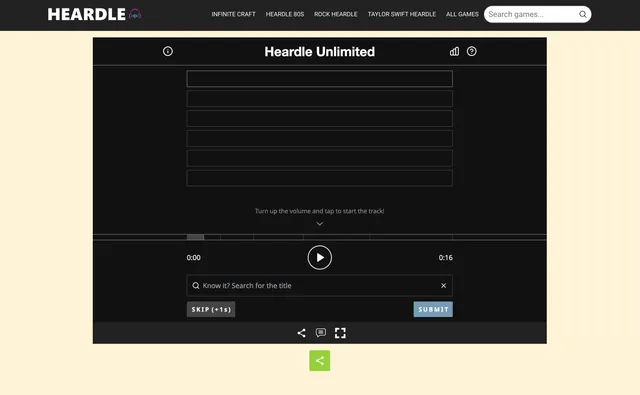This screenshot has width=640, height=395.
Task: Click the first empty guess row
Action: [320, 79]
